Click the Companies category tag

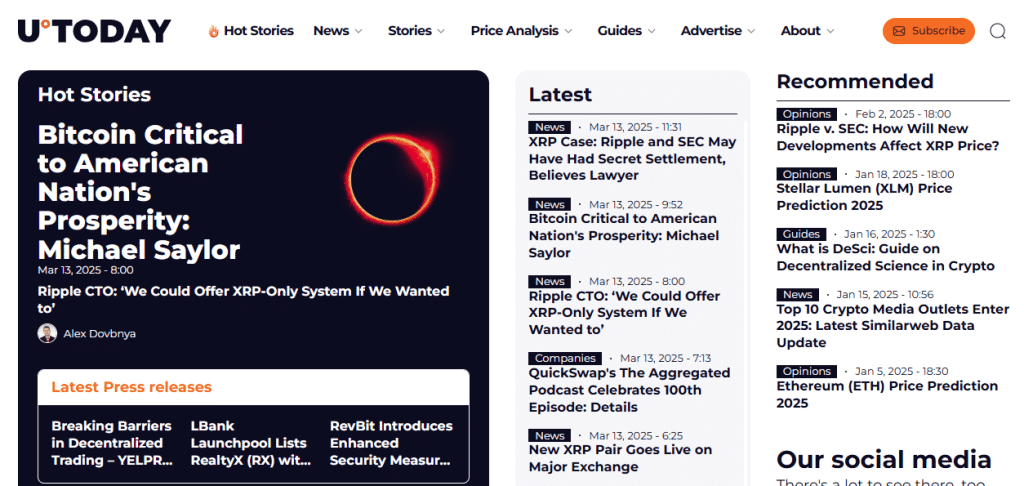point(565,359)
